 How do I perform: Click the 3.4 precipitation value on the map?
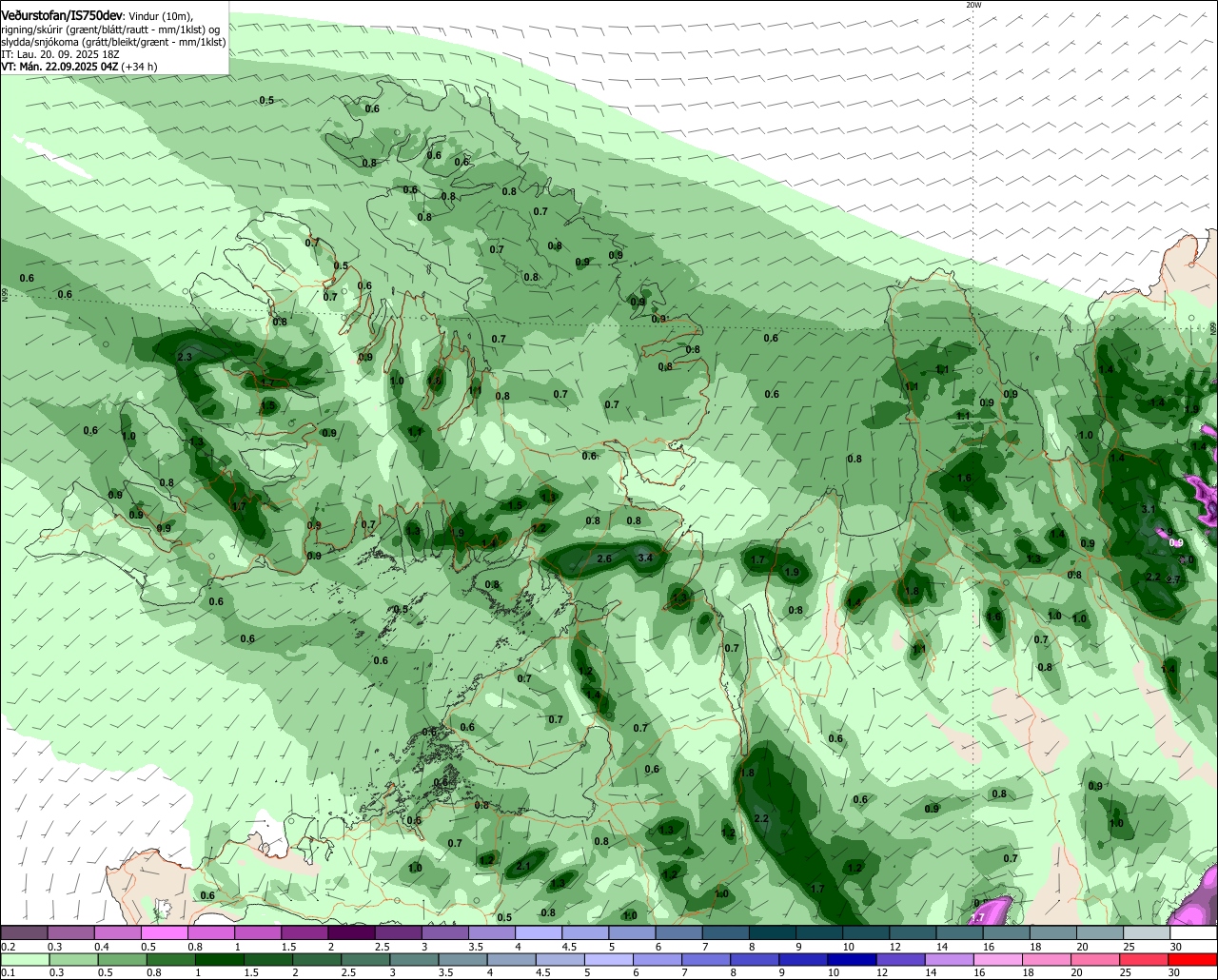coord(645,558)
